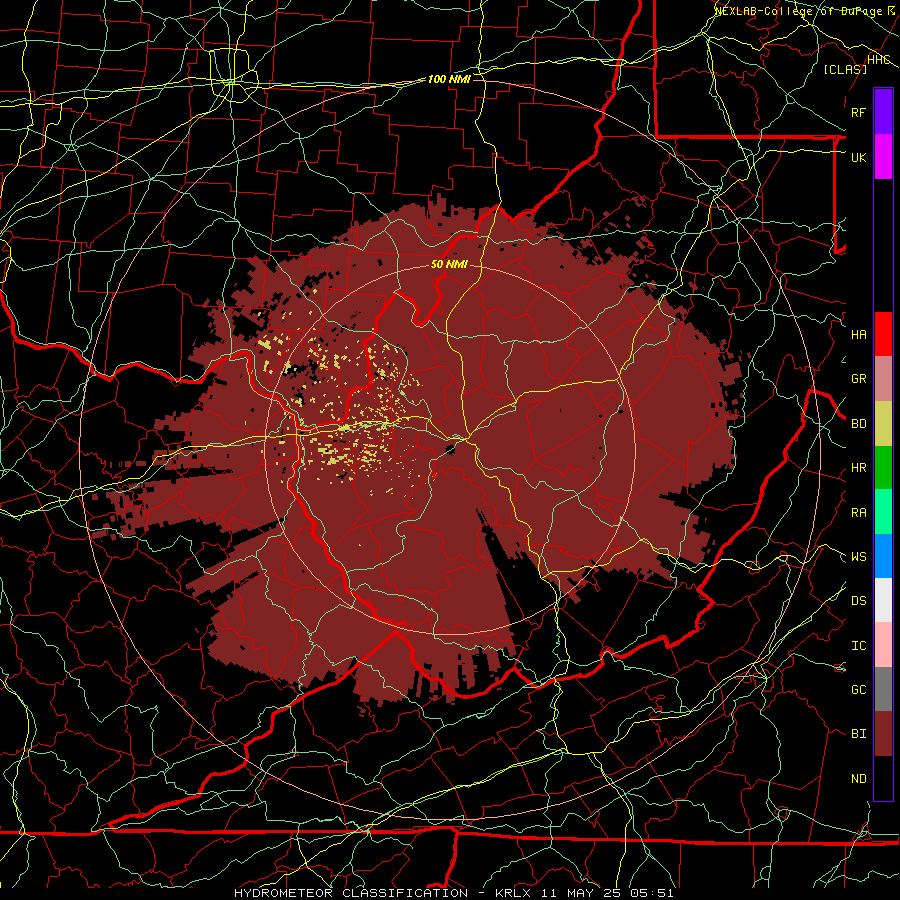The height and width of the screenshot is (900, 900).
Task: Click the RA legend label
Action: click(859, 512)
